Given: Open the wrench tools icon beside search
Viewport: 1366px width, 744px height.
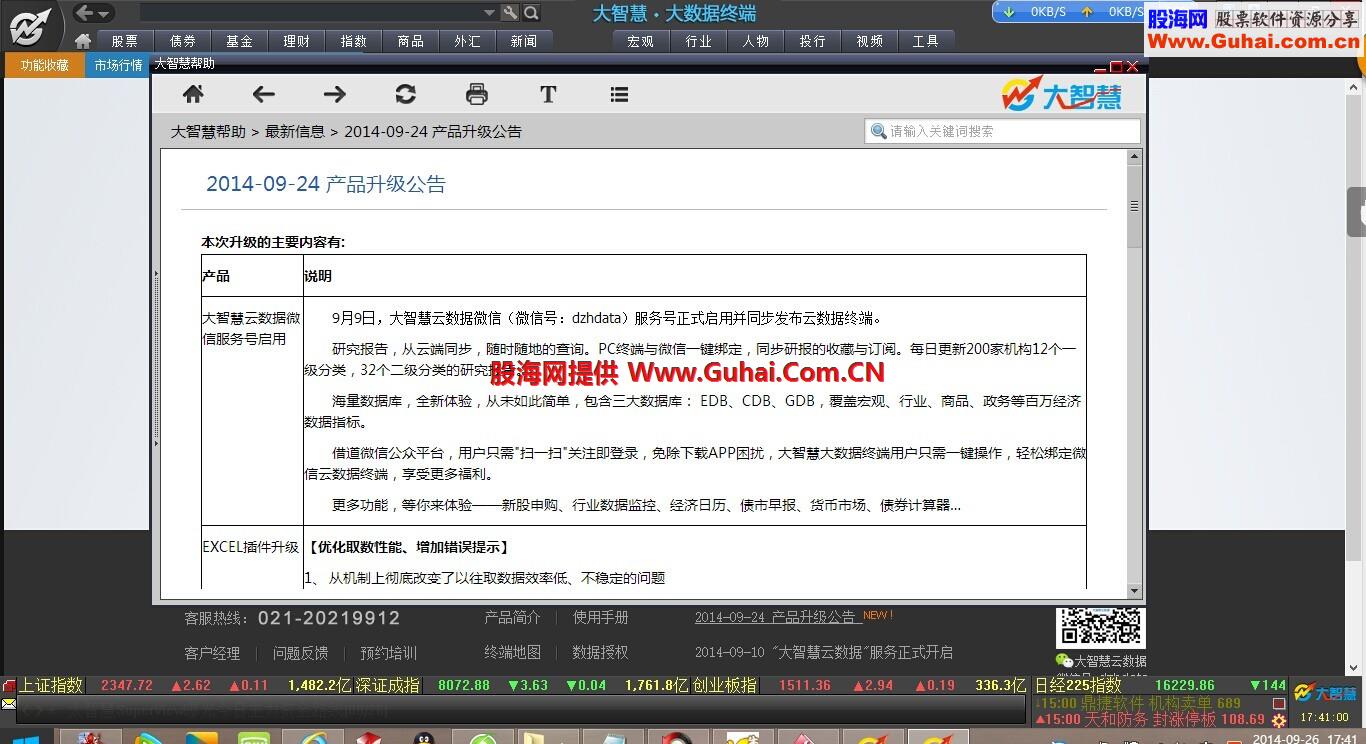Looking at the screenshot, I should (510, 12).
